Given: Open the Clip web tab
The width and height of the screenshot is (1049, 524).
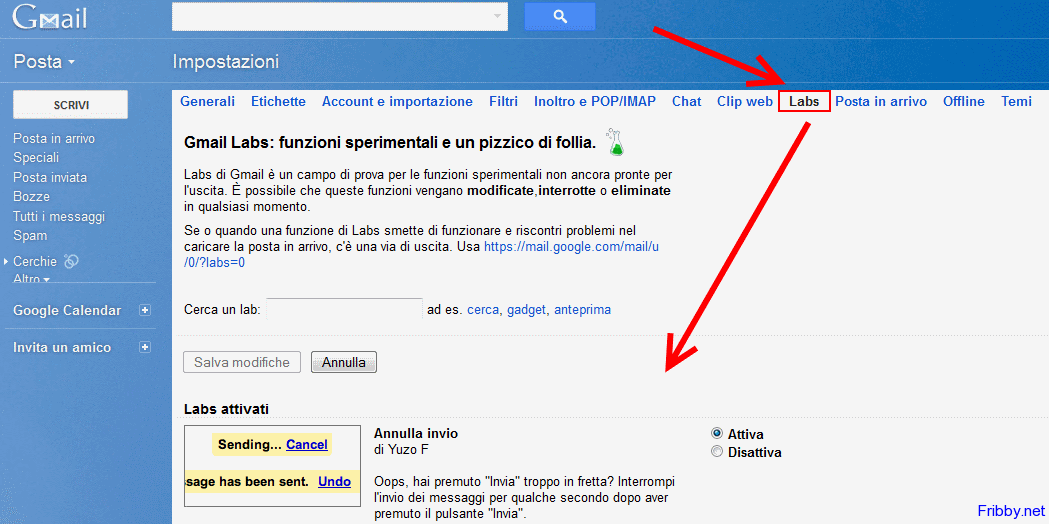Looking at the screenshot, I should coord(745,102).
